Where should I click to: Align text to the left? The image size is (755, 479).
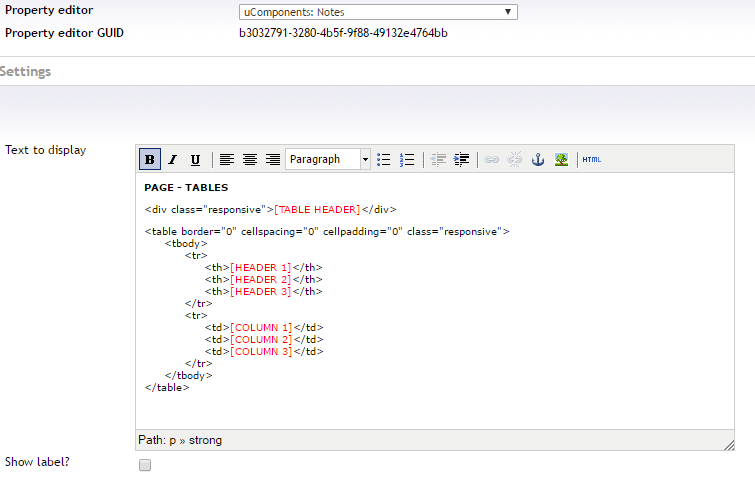click(x=227, y=160)
